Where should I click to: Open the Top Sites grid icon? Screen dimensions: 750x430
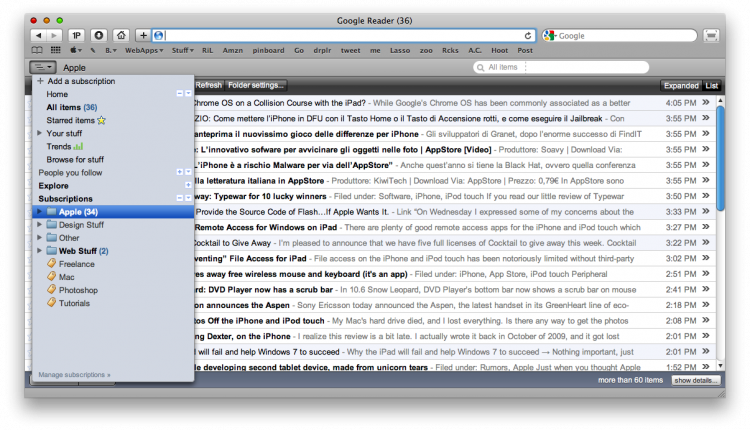pos(55,50)
